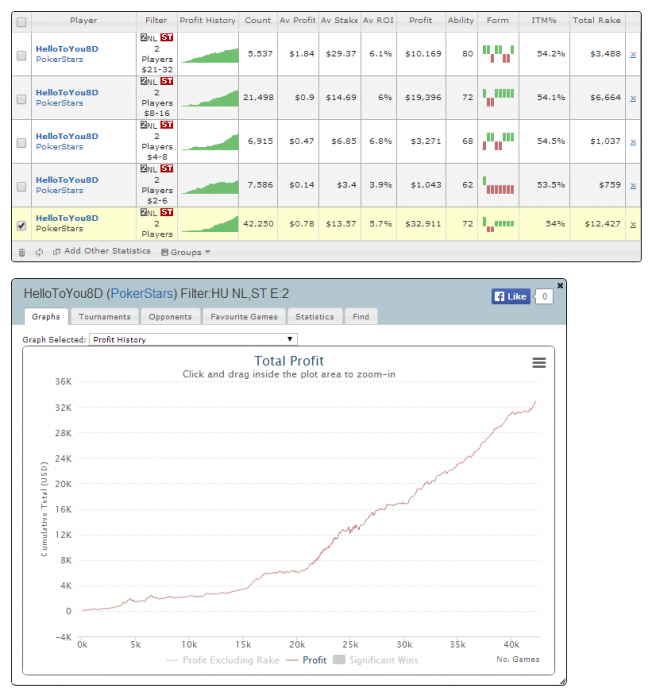Viewport: 652px width, 700px height.
Task: Open the Find tab
Action: (x=361, y=317)
